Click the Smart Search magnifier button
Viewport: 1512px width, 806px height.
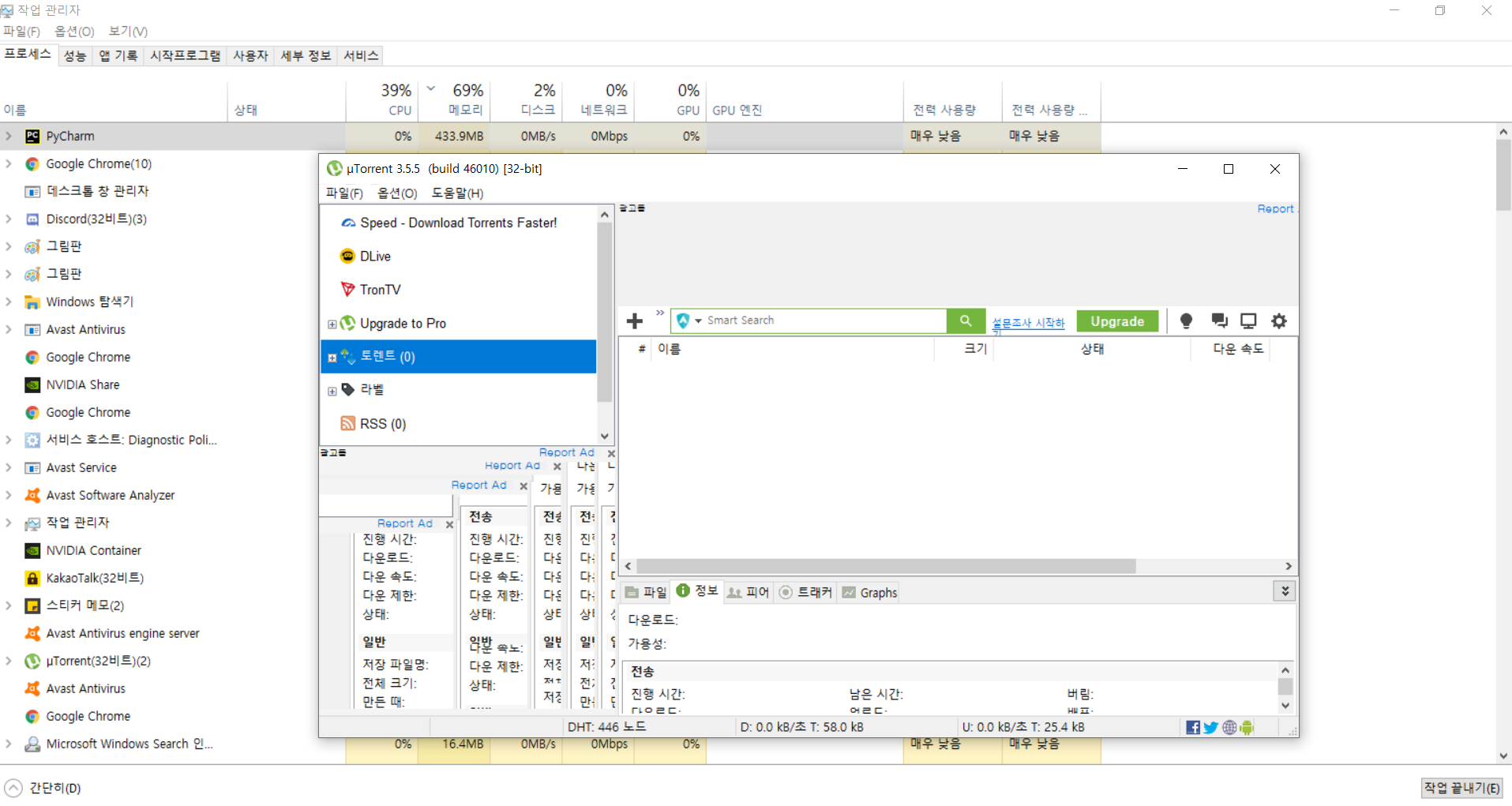point(966,321)
